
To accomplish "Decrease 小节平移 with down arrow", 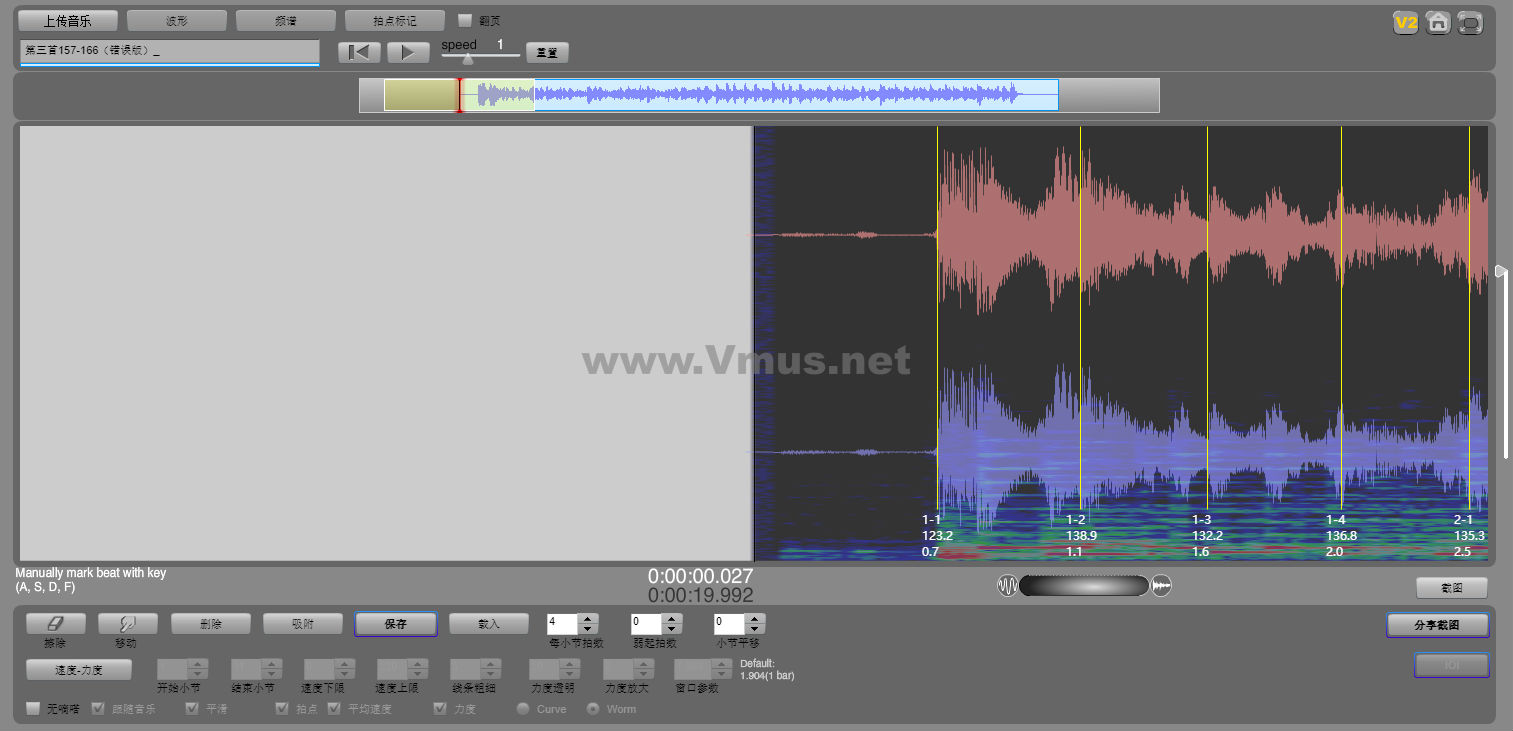I will coord(755,629).
